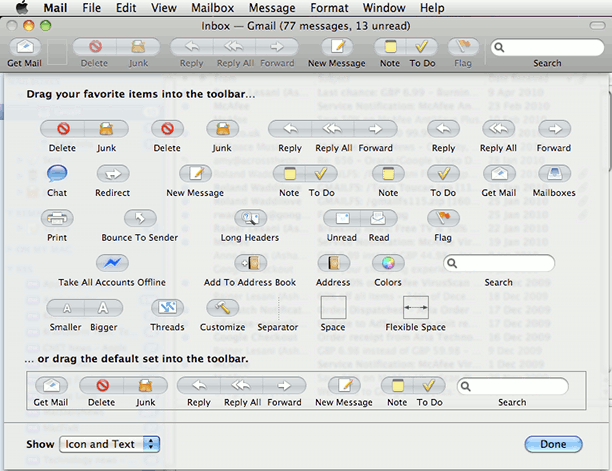The width and height of the screenshot is (612, 471).
Task: Select the Threads icon
Action: point(167,308)
